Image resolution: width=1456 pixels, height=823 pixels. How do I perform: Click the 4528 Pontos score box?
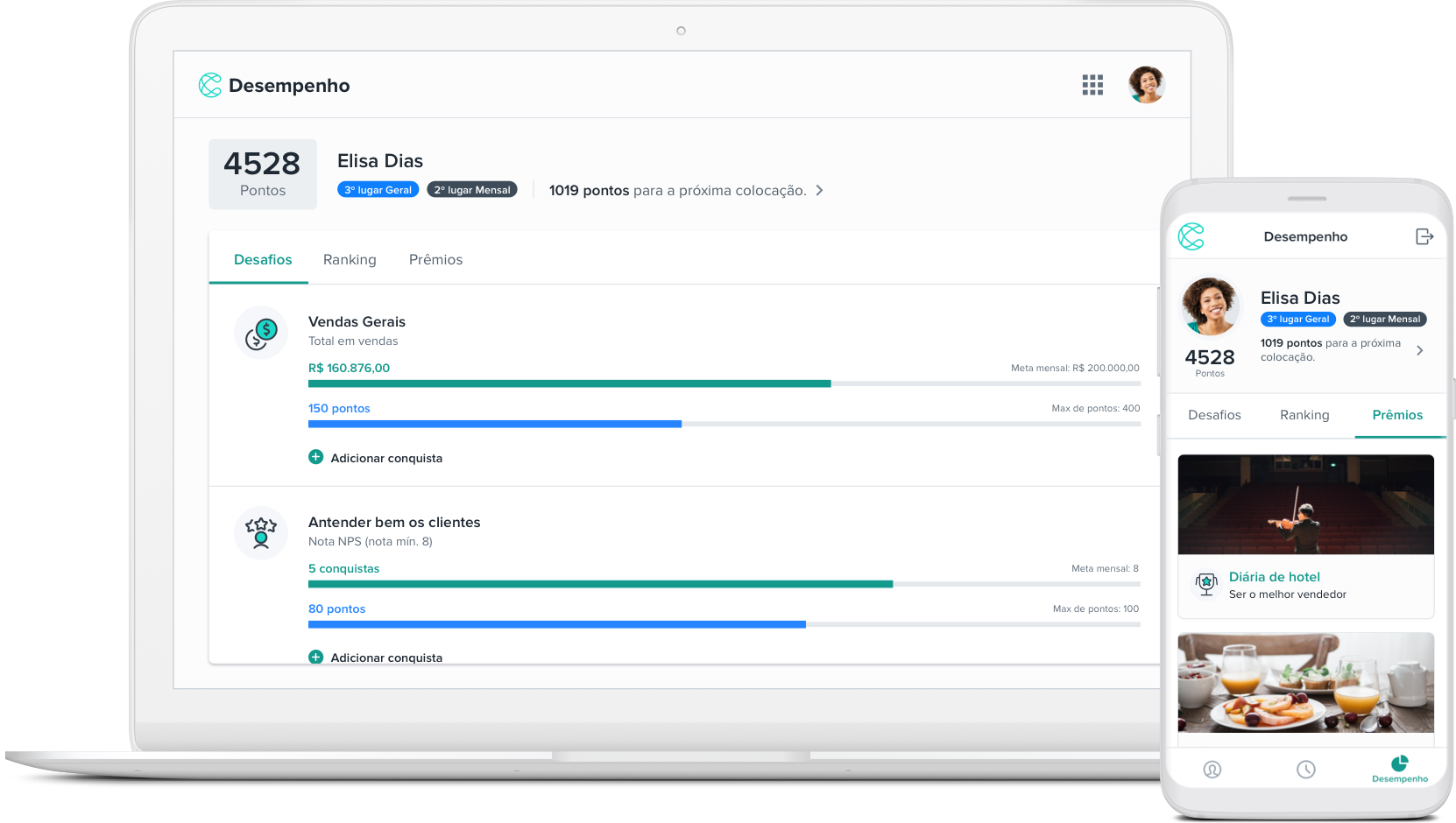(263, 174)
